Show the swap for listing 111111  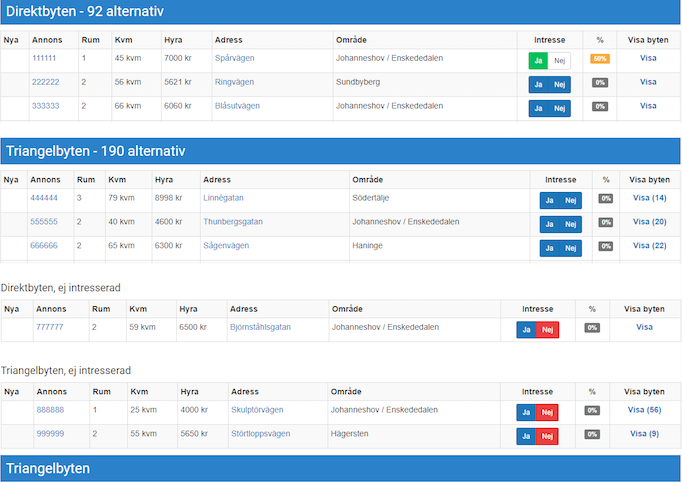point(648,58)
